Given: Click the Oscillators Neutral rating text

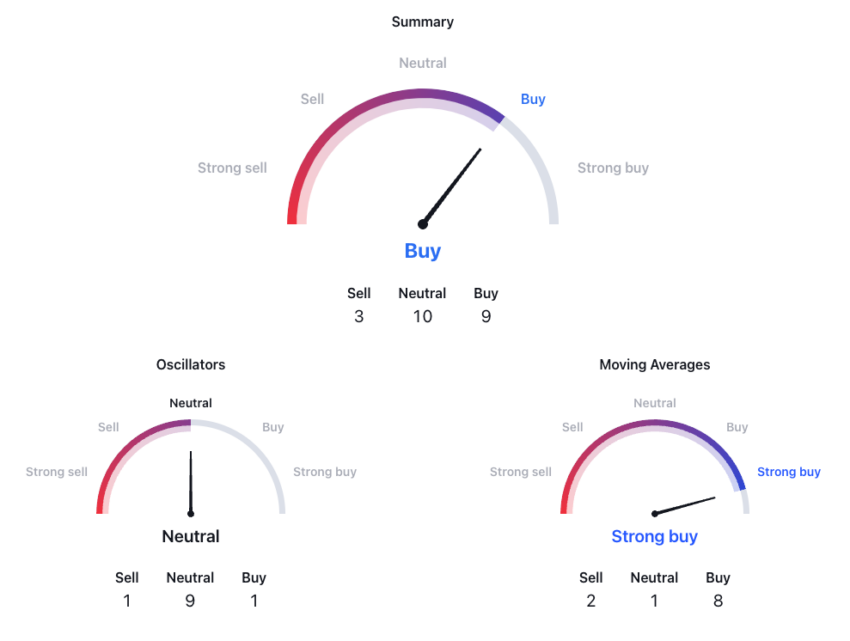Looking at the screenshot, I should [x=191, y=536].
